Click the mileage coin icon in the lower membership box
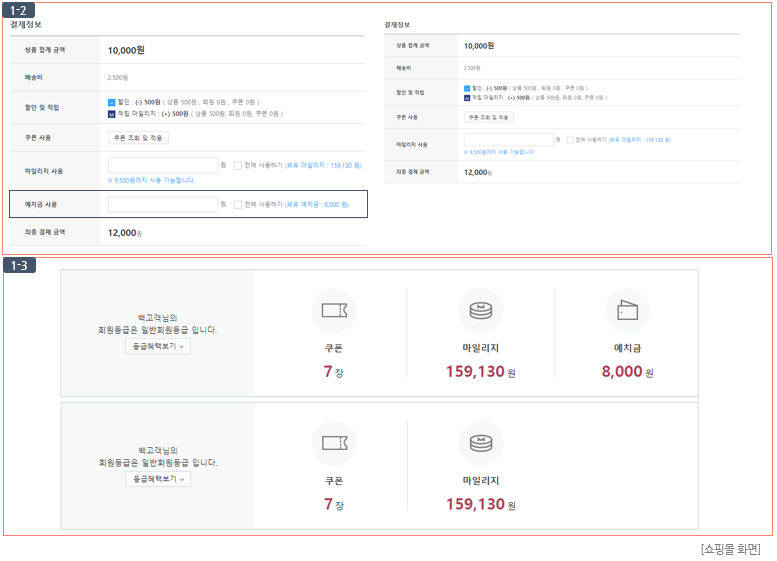This screenshot has width=777, height=561. pyautogui.click(x=480, y=443)
